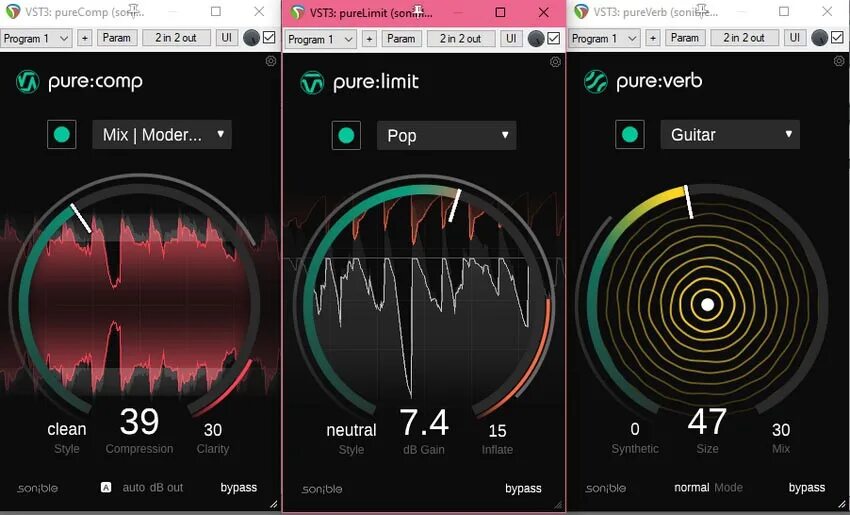Click Inflate value 15 in pure:limit
The height and width of the screenshot is (515, 850).
(497, 431)
